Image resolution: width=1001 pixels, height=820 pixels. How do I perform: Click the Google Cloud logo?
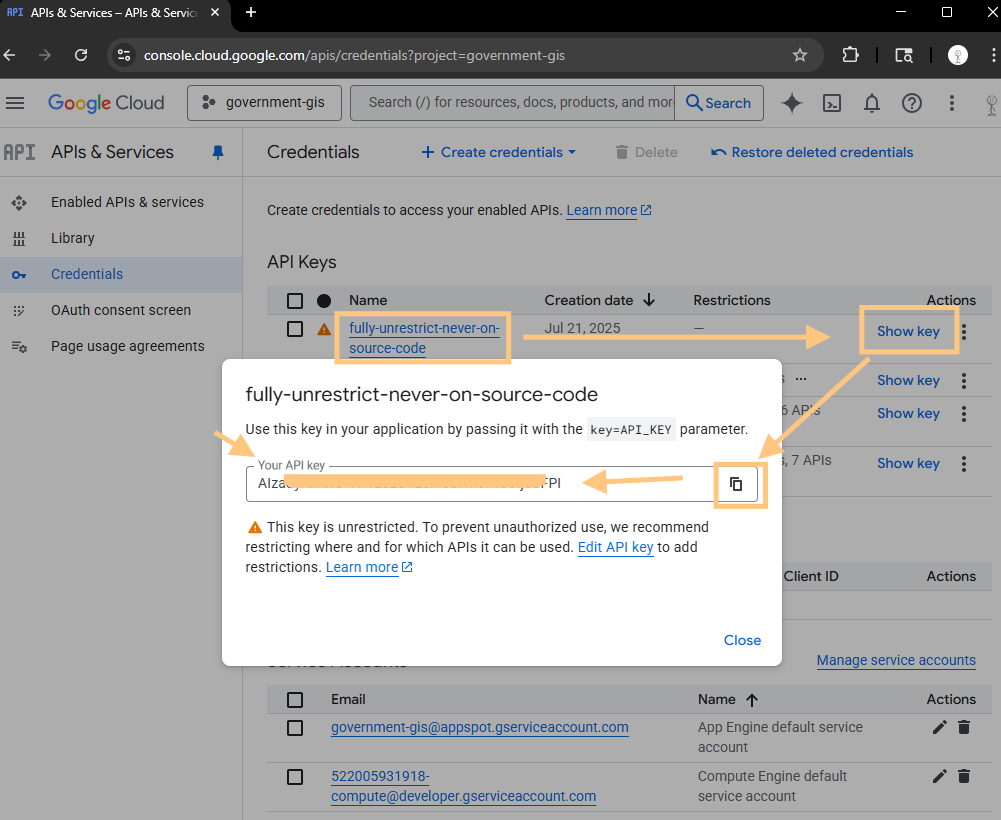106,103
